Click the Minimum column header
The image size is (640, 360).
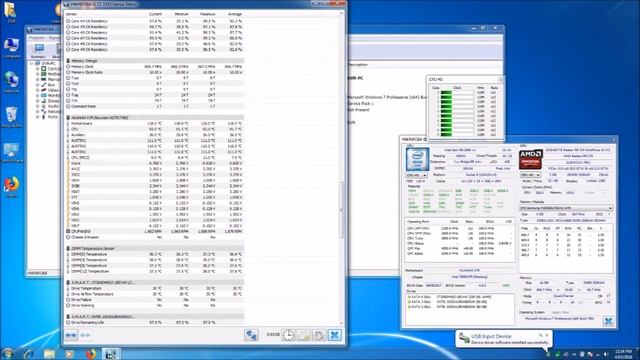(x=181, y=14)
